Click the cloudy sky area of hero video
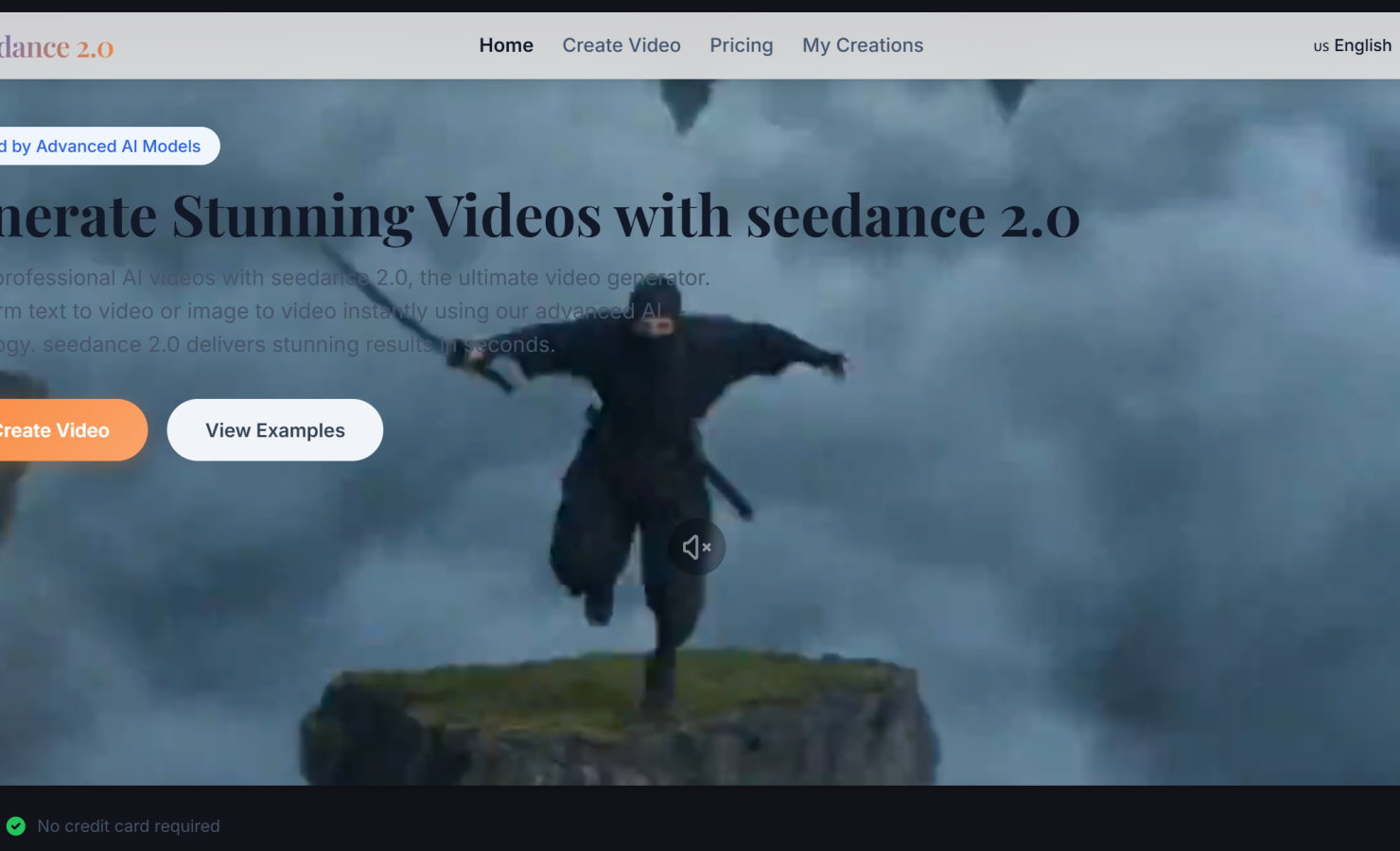 1135,425
